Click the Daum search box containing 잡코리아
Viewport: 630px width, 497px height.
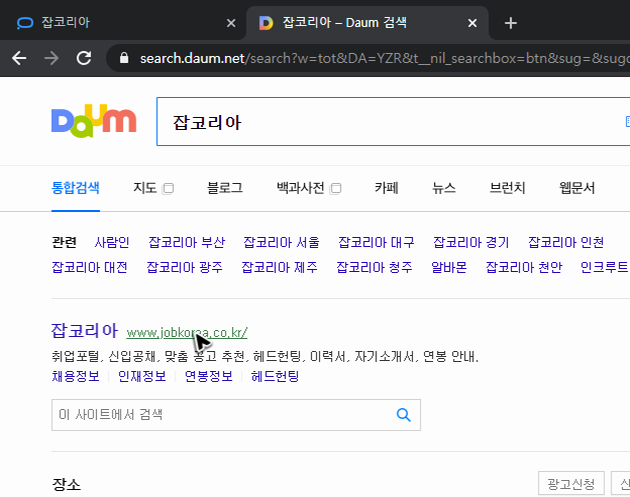pos(393,121)
